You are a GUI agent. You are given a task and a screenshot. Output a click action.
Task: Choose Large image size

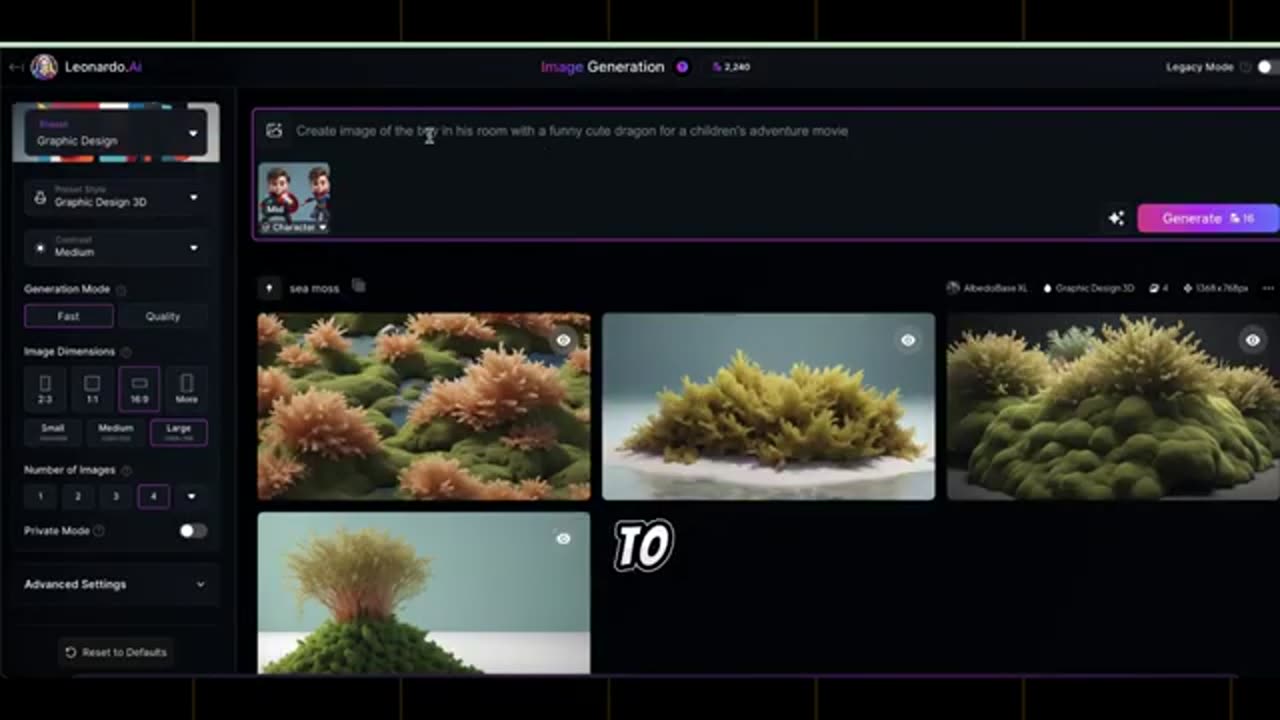tap(178, 432)
